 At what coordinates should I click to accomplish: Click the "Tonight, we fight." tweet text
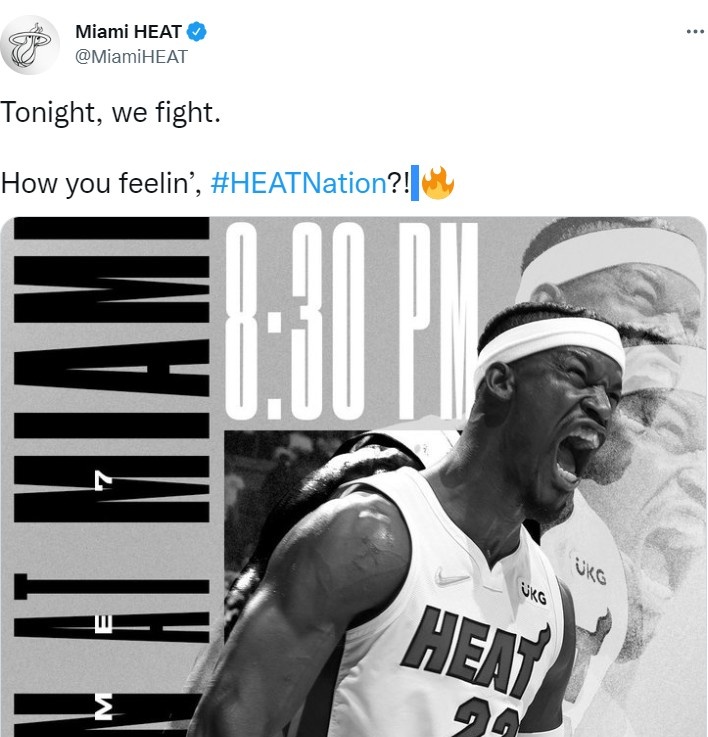110,113
